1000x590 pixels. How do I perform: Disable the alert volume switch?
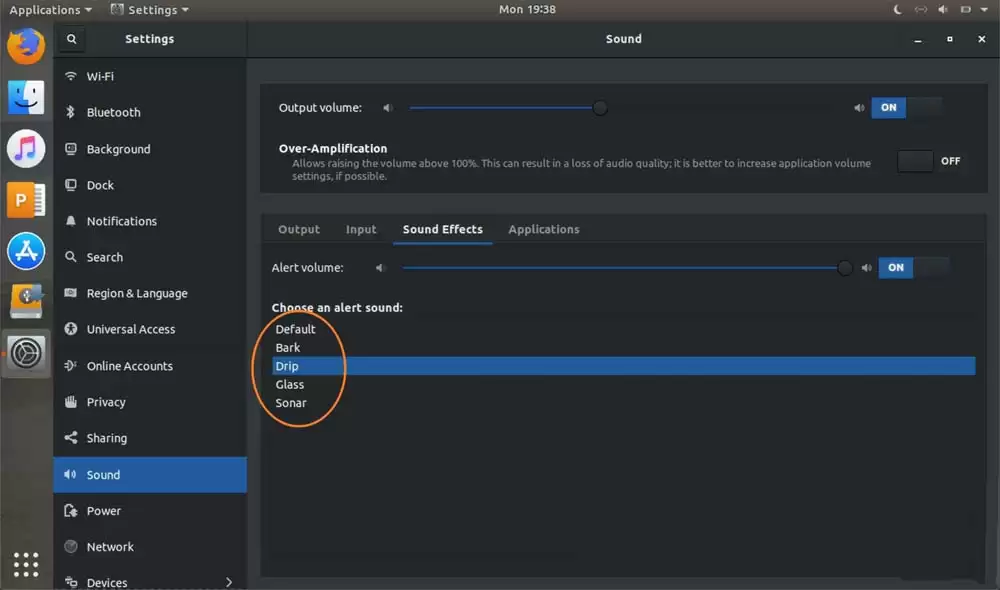(x=914, y=267)
